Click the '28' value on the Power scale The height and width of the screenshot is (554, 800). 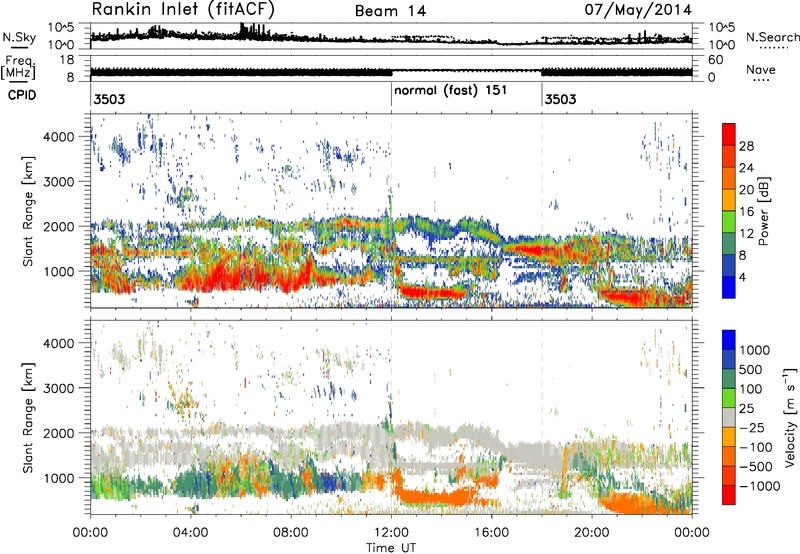tap(746, 146)
